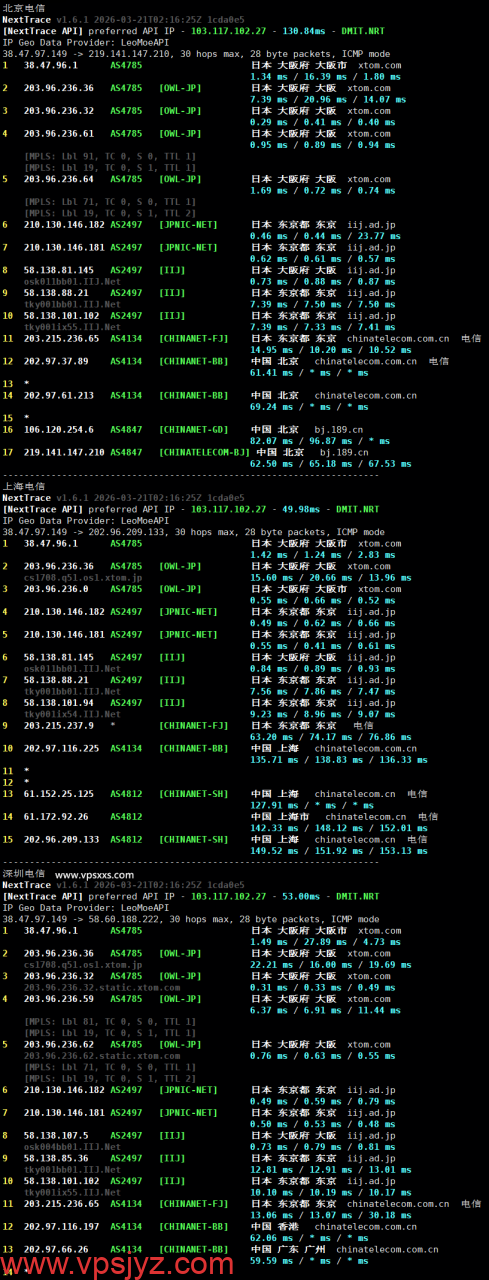This screenshot has height=1280, width=489.
Task: Select IP '61.172.92.26' at Shanghai hop 14
Action: pos(57,817)
